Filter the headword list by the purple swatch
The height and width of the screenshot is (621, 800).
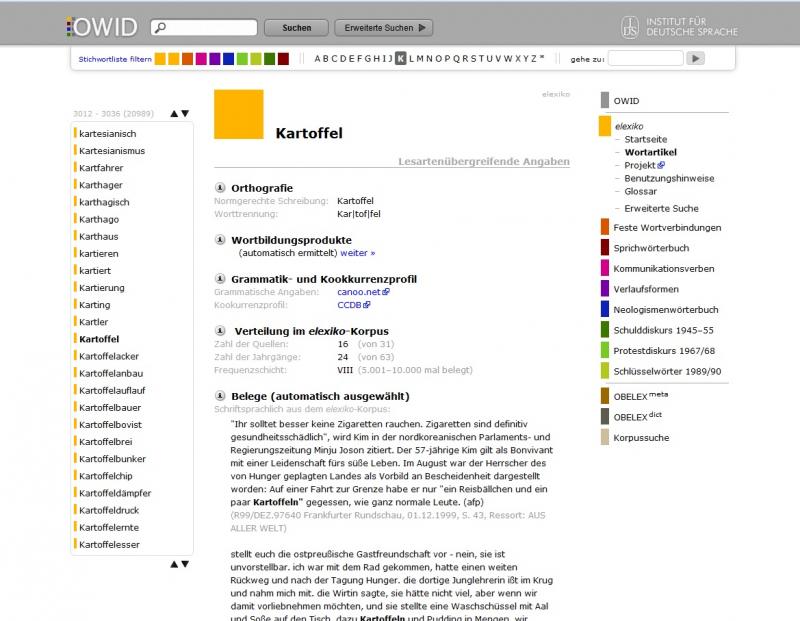click(x=215, y=59)
